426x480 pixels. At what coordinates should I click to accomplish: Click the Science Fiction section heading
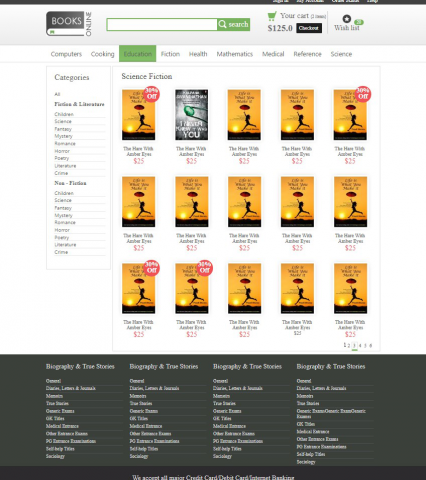[x=147, y=77]
